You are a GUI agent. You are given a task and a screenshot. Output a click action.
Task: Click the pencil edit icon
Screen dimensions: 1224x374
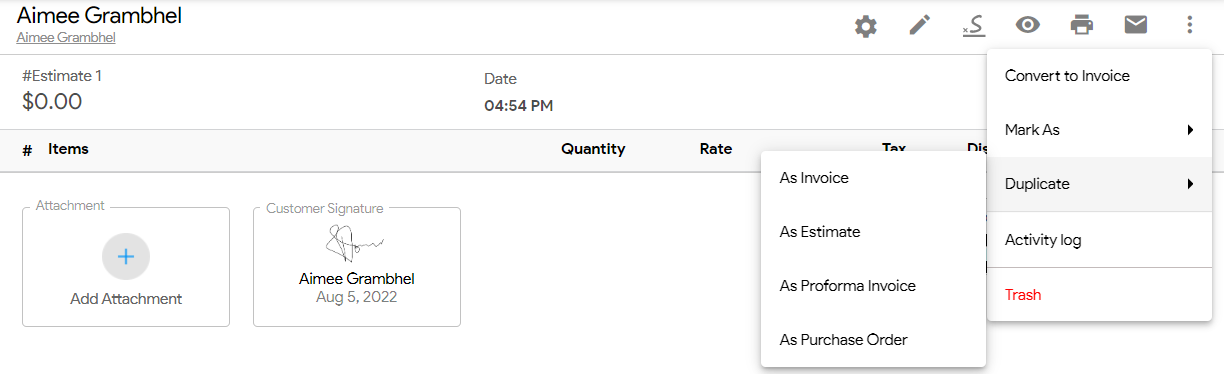click(x=920, y=26)
